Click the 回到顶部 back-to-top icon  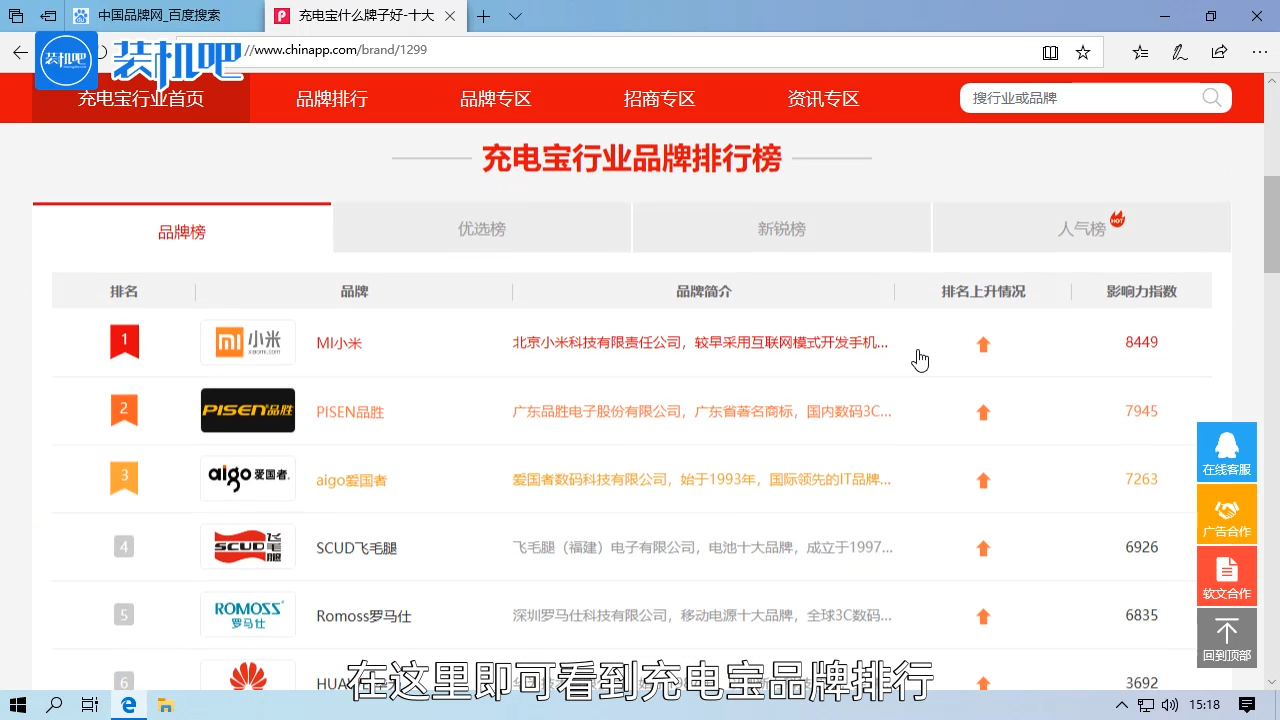[1226, 637]
